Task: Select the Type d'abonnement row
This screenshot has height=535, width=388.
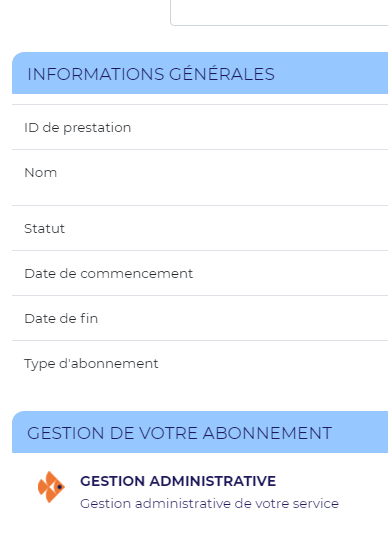Action: [x=200, y=364]
